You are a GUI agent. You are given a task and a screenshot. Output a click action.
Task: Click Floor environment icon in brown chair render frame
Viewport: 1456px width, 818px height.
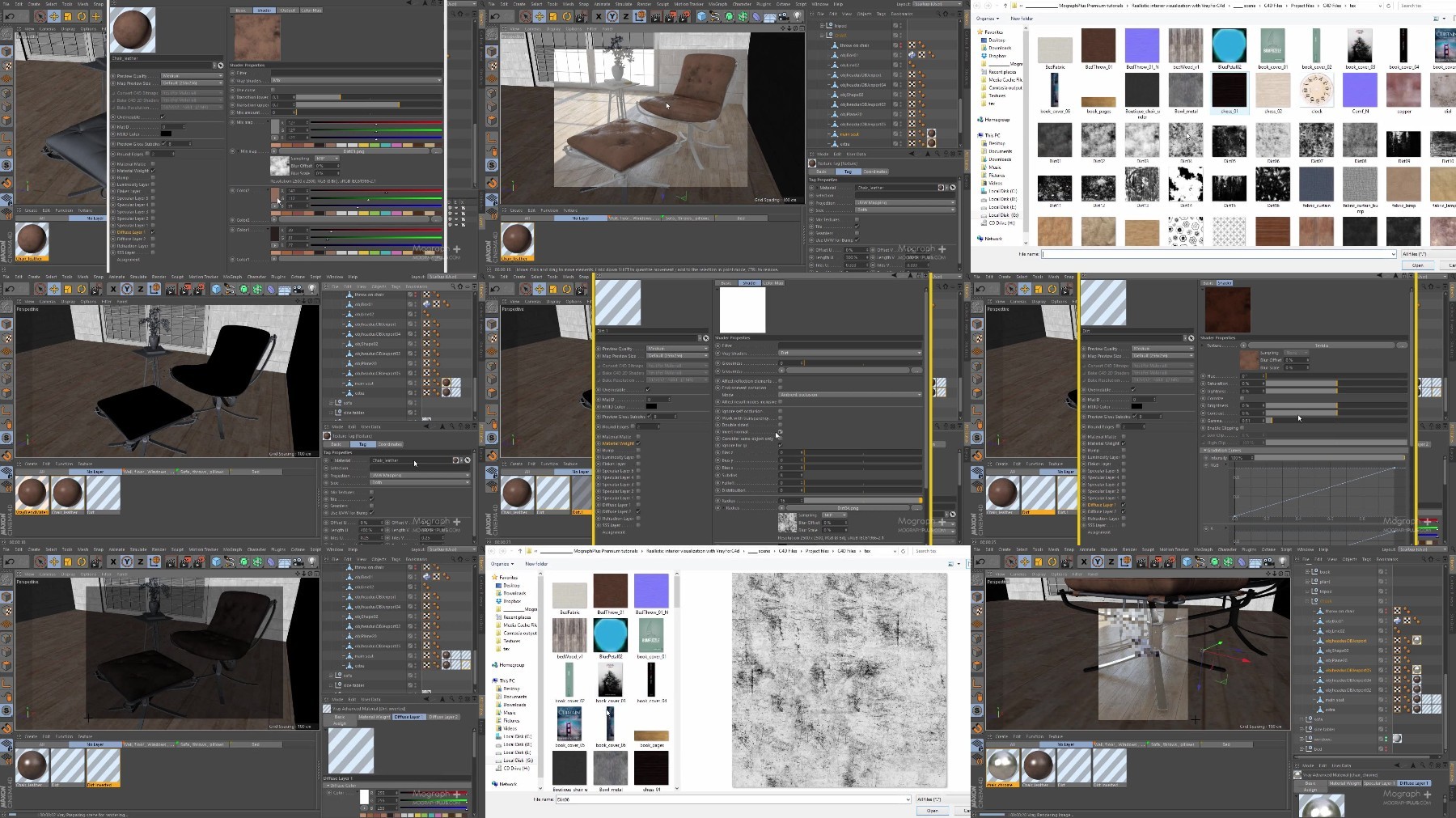(769, 16)
